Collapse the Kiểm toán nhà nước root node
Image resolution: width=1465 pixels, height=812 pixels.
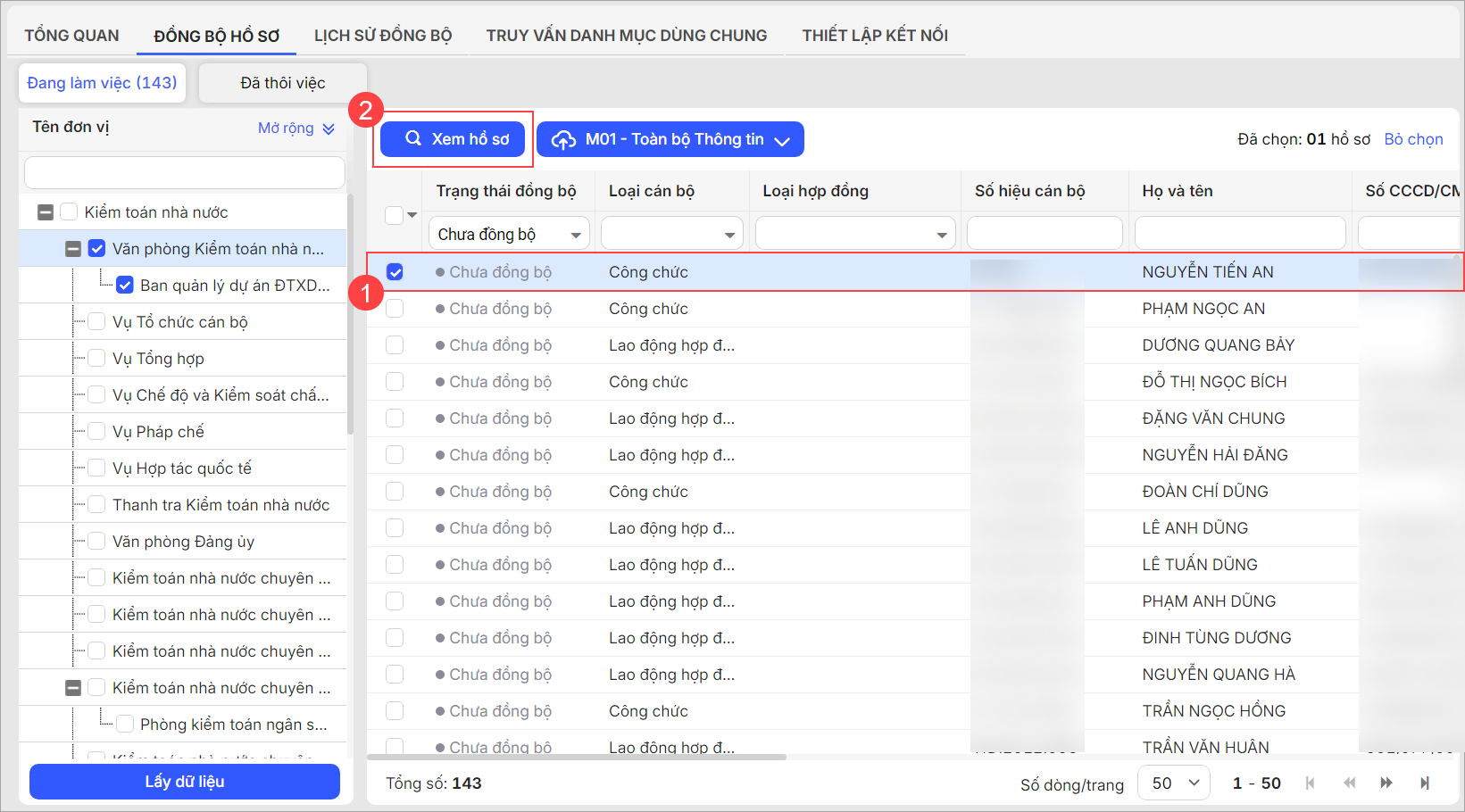[46, 212]
